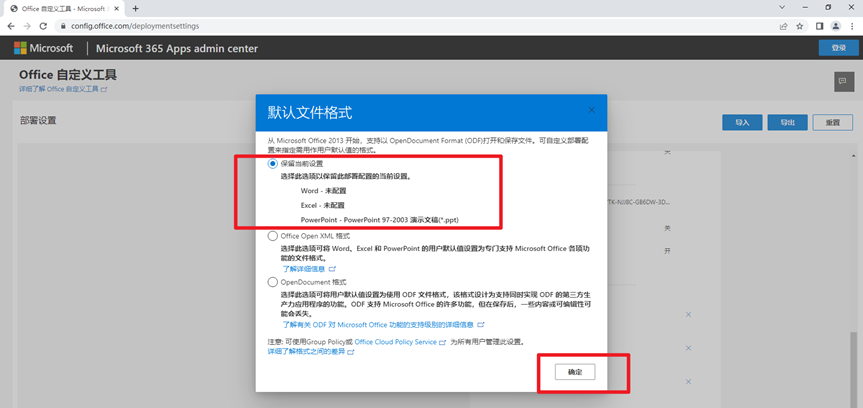Click the 重置 button
This screenshot has width=863, height=408.
tap(832, 122)
